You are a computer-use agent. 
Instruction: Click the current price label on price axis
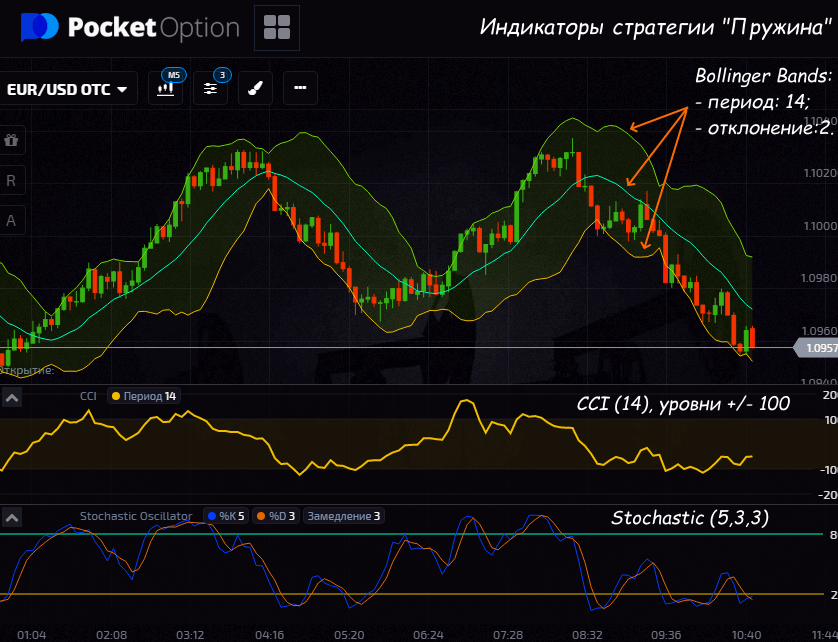pos(816,348)
